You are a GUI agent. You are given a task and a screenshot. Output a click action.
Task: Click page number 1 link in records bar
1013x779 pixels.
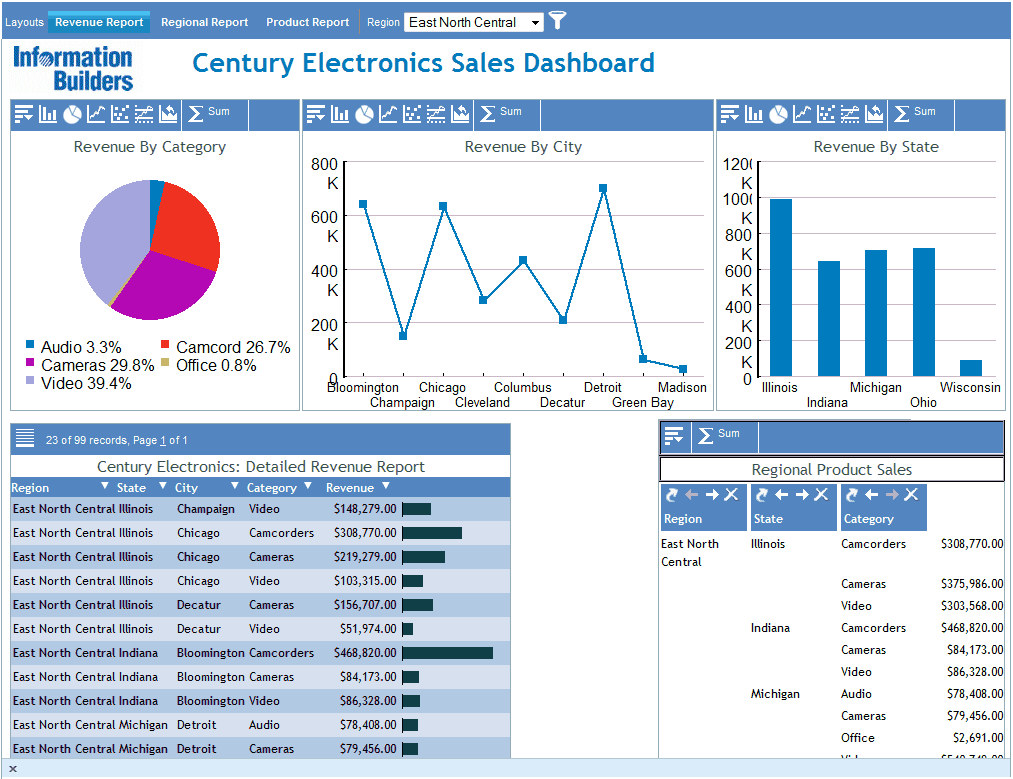163,441
